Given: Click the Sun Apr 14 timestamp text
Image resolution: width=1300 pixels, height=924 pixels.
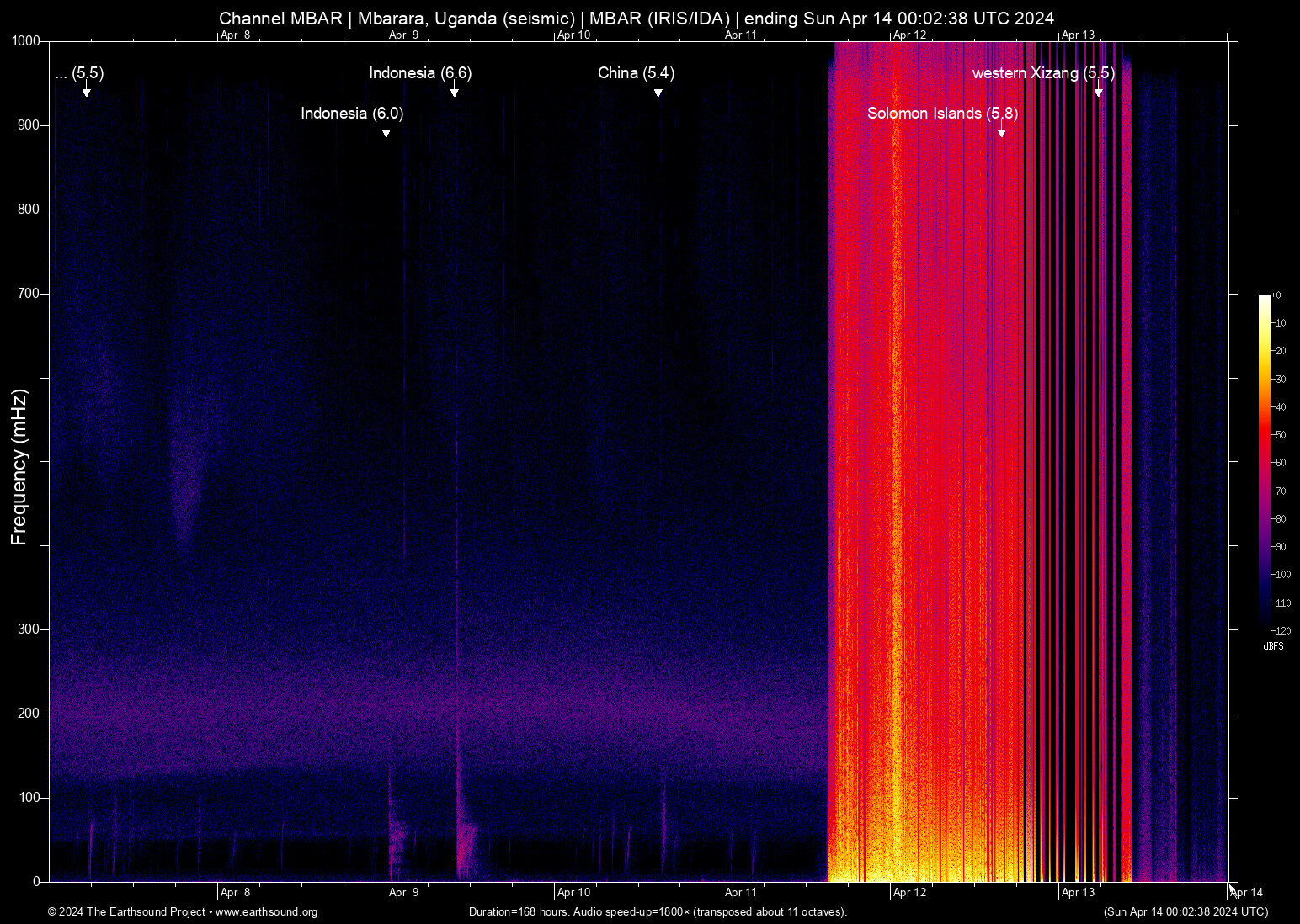Looking at the screenshot, I should click(1185, 912).
